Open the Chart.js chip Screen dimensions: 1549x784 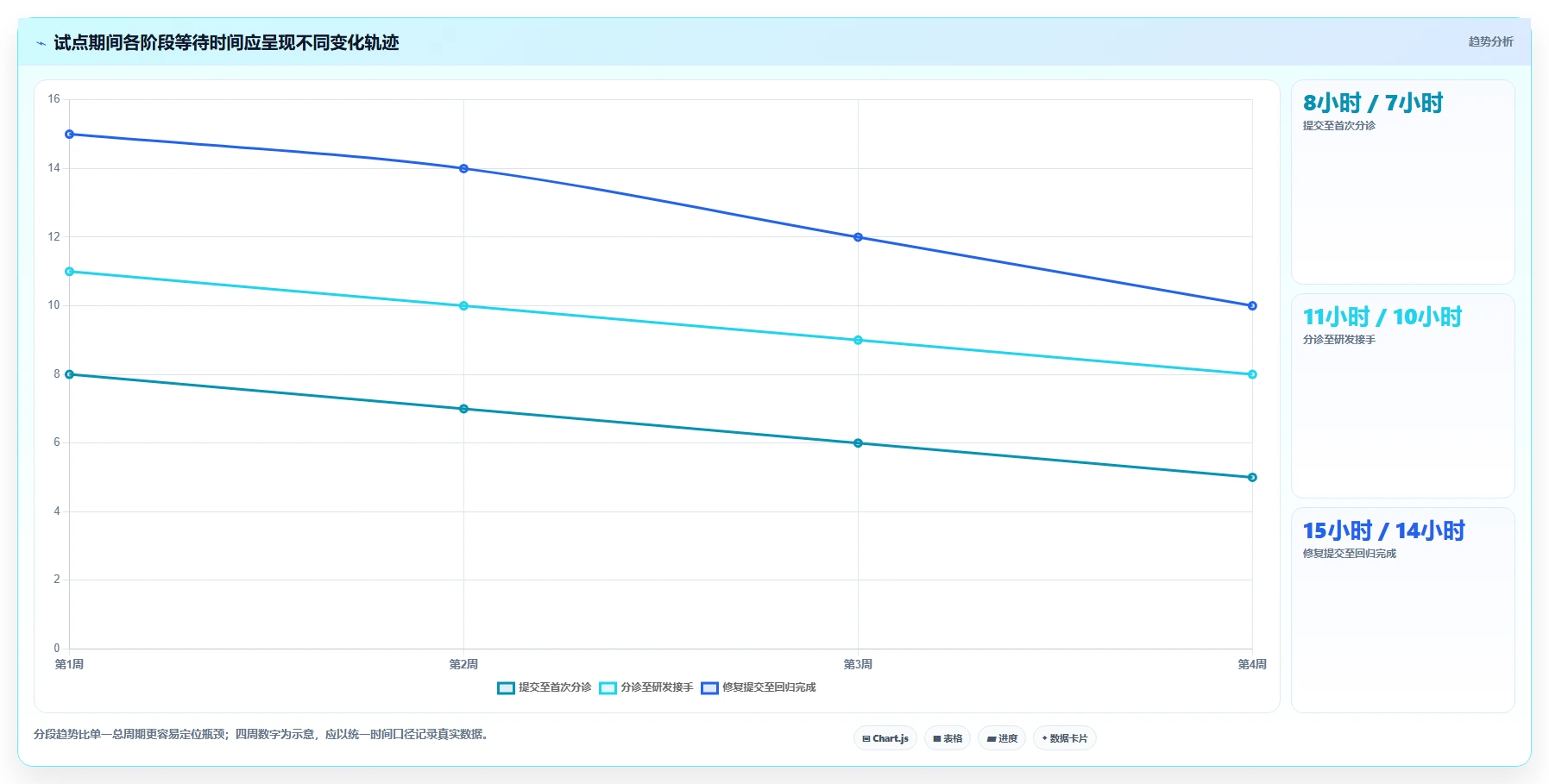(x=885, y=738)
